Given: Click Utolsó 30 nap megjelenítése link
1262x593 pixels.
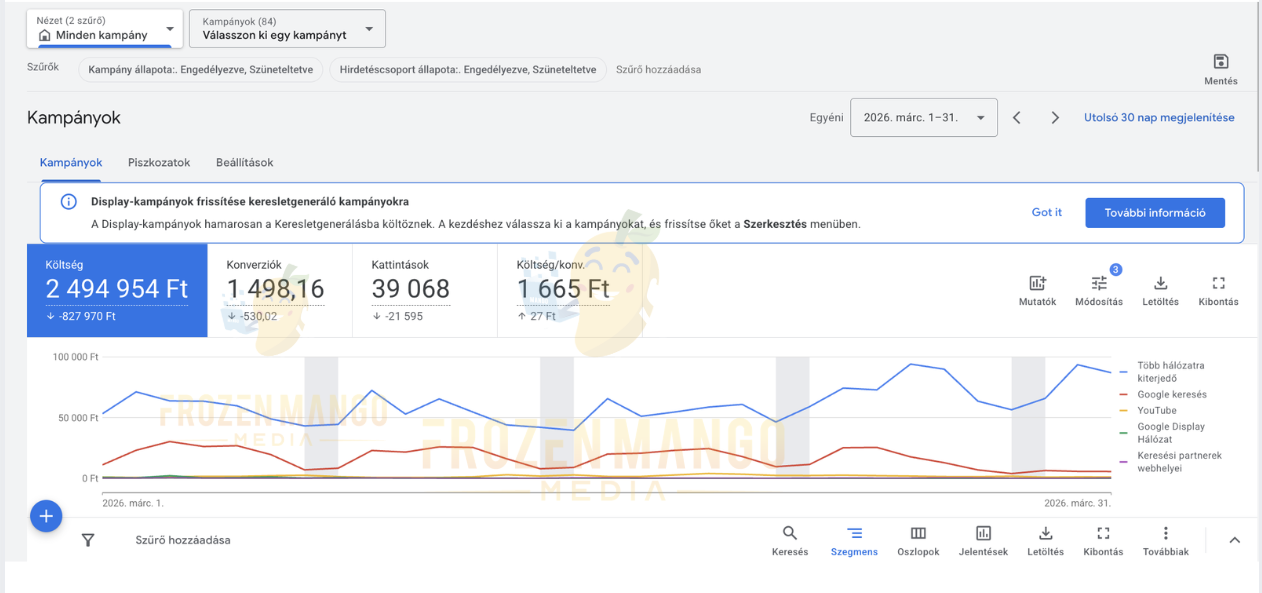Looking at the screenshot, I should tap(1159, 117).
